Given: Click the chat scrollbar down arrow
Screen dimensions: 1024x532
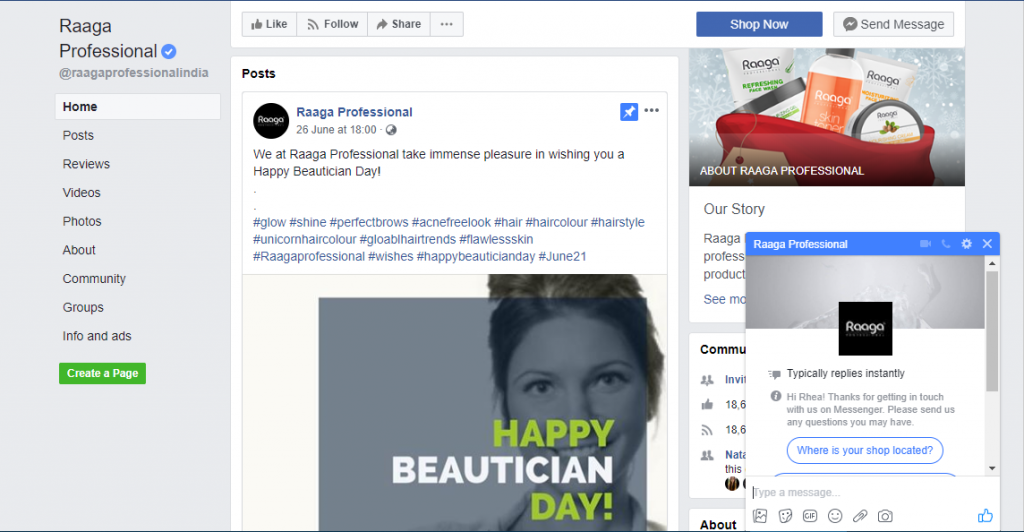Looking at the screenshot, I should pyautogui.click(x=992, y=468).
